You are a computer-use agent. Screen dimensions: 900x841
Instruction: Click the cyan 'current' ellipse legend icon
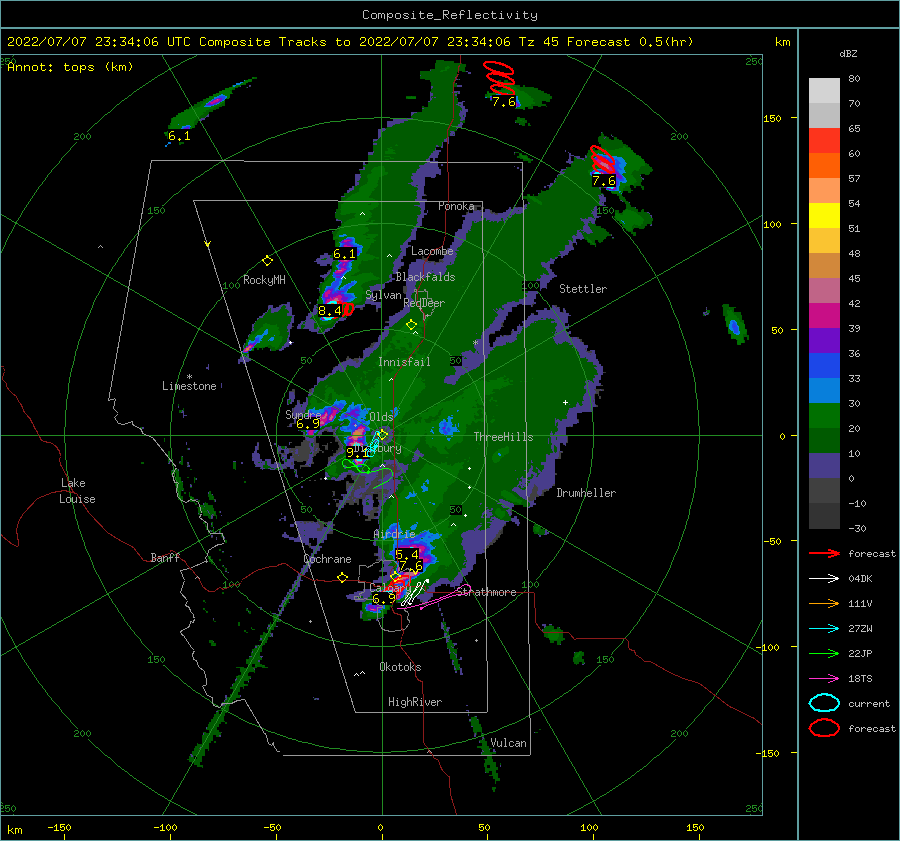(x=824, y=703)
